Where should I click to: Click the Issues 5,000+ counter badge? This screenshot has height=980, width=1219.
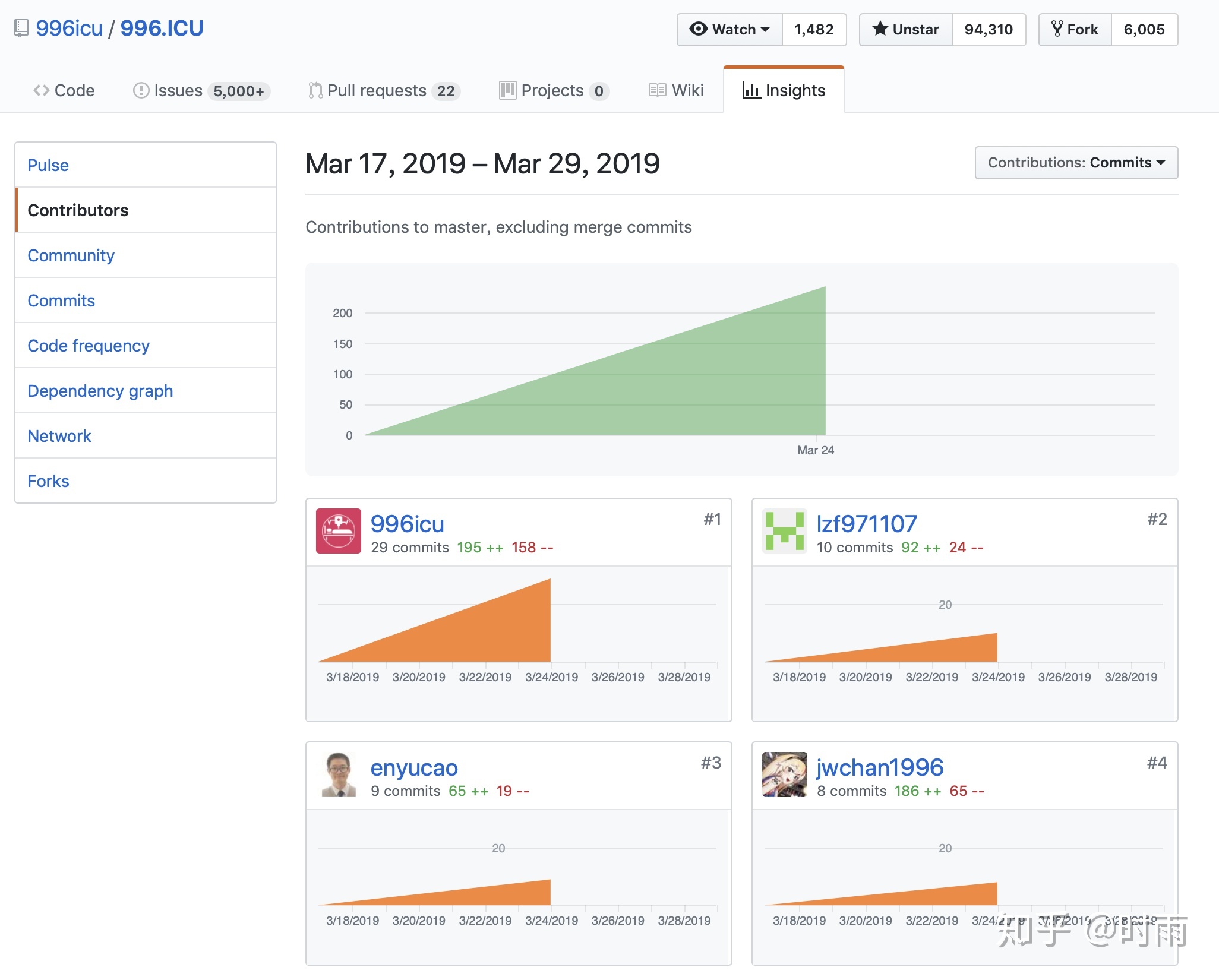coord(239,91)
